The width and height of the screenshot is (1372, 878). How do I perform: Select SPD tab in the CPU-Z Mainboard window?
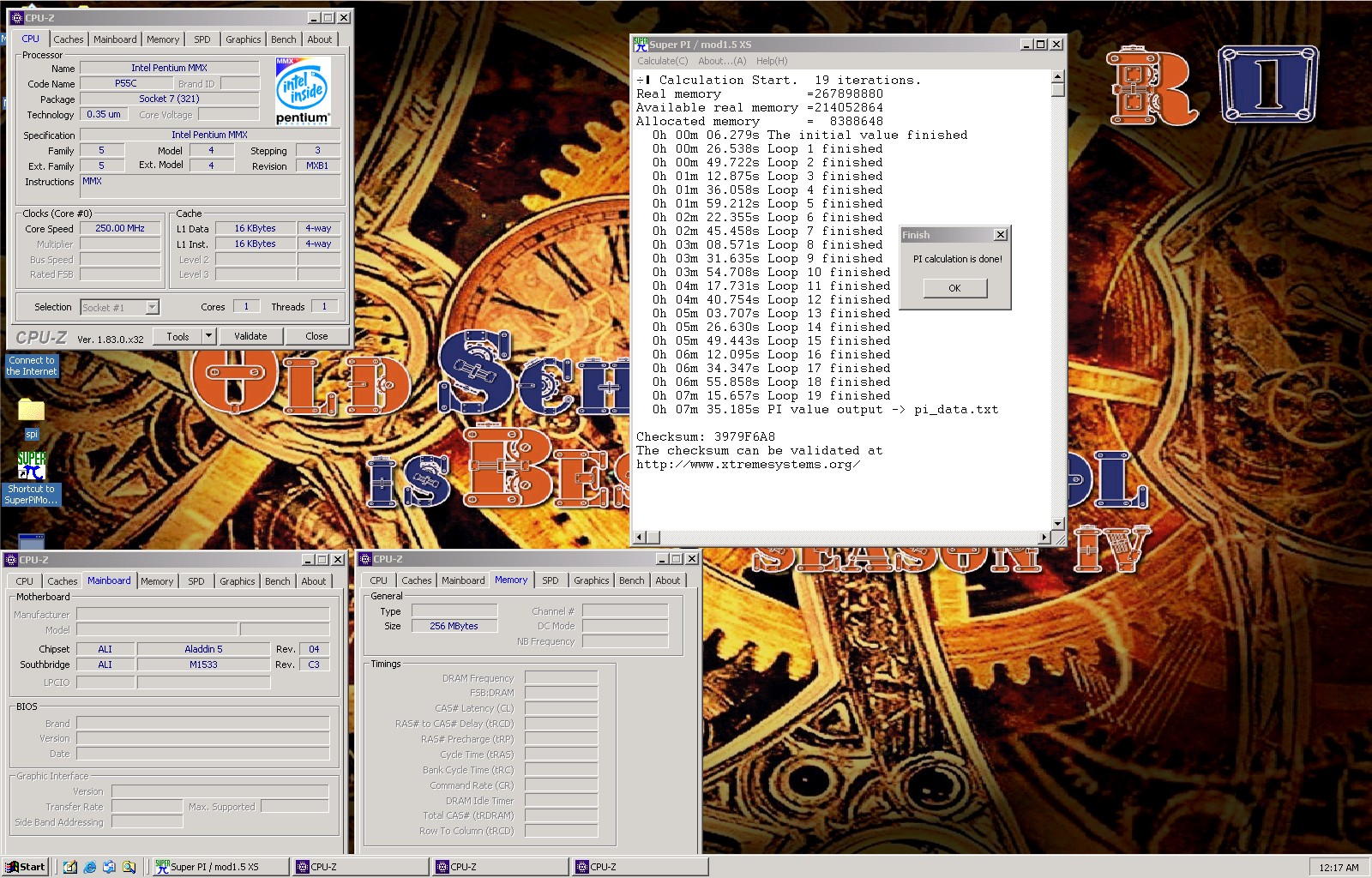[x=196, y=581]
